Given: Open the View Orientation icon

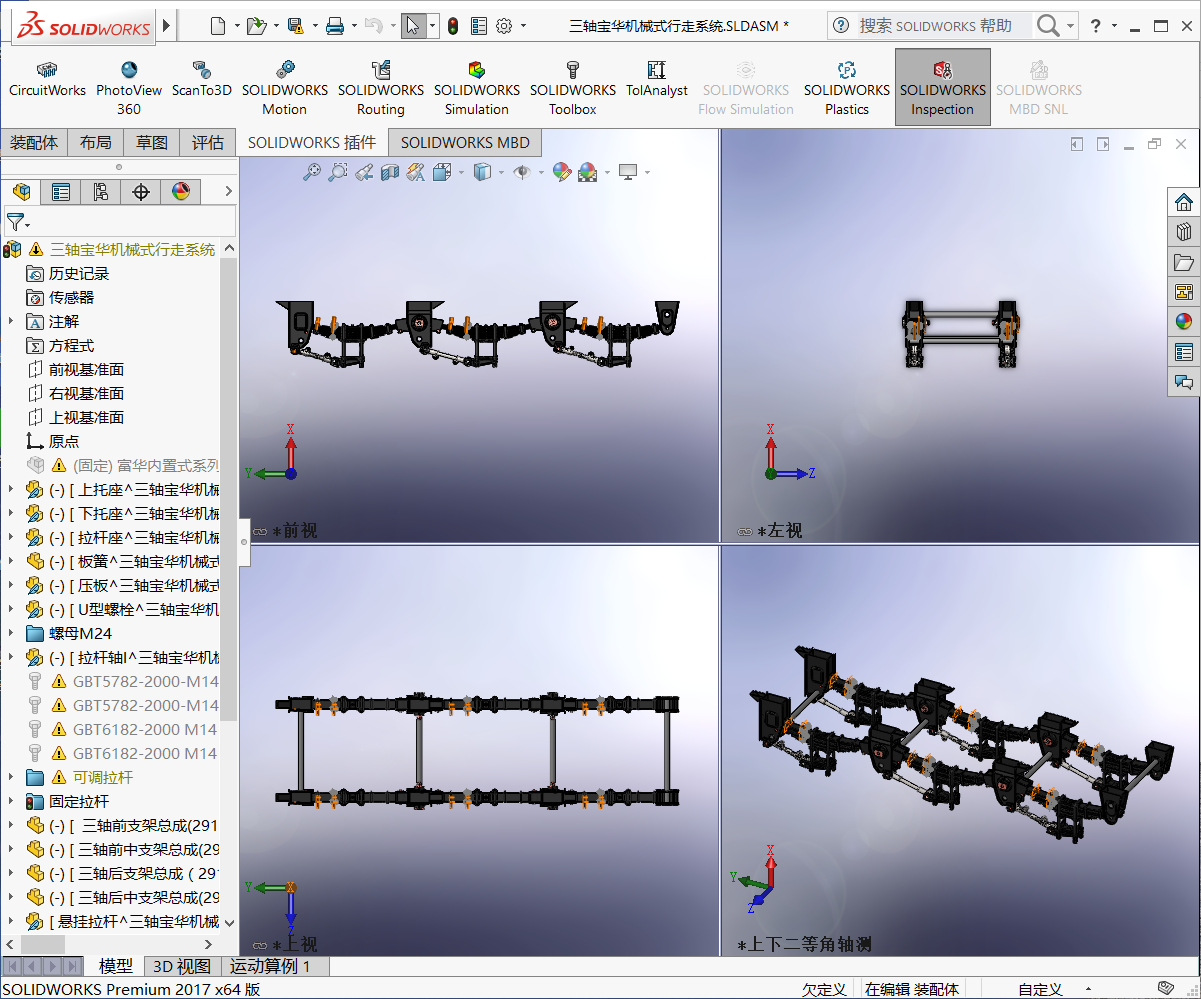Looking at the screenshot, I should [x=442, y=172].
